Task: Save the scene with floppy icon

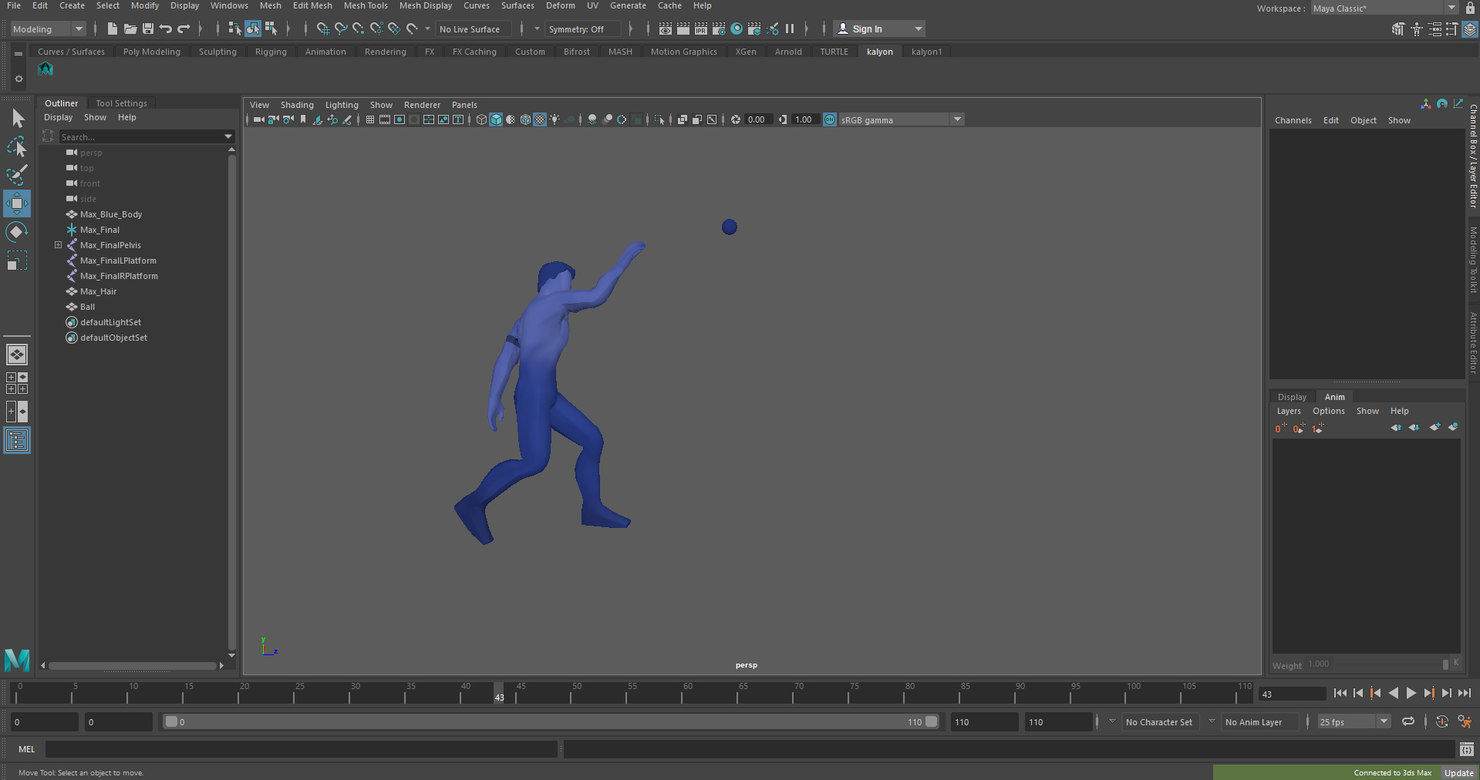Action: [148, 29]
